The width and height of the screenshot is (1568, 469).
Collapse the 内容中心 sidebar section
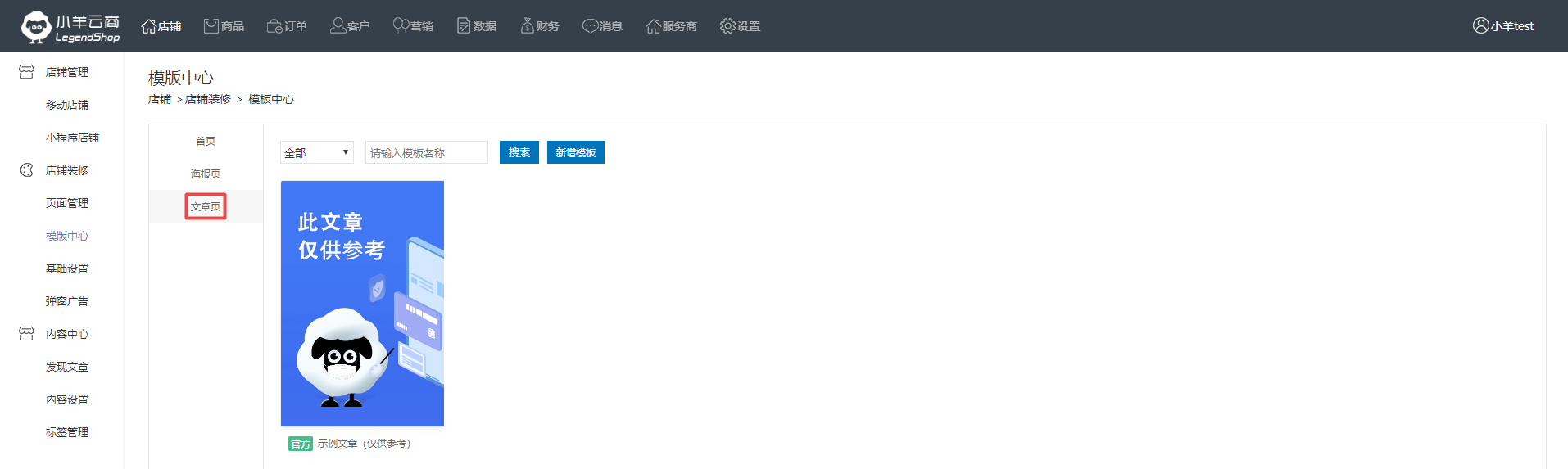[x=66, y=334]
